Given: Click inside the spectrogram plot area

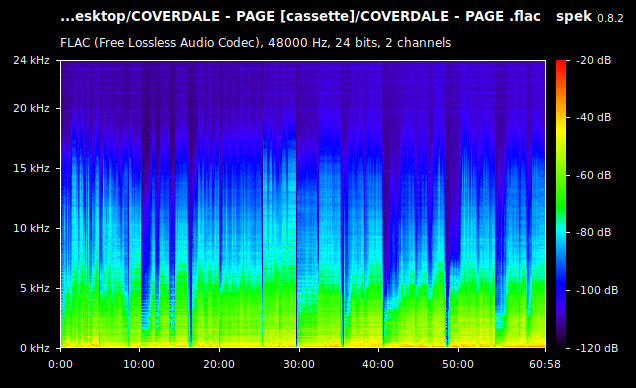Looking at the screenshot, I should 303,204.
